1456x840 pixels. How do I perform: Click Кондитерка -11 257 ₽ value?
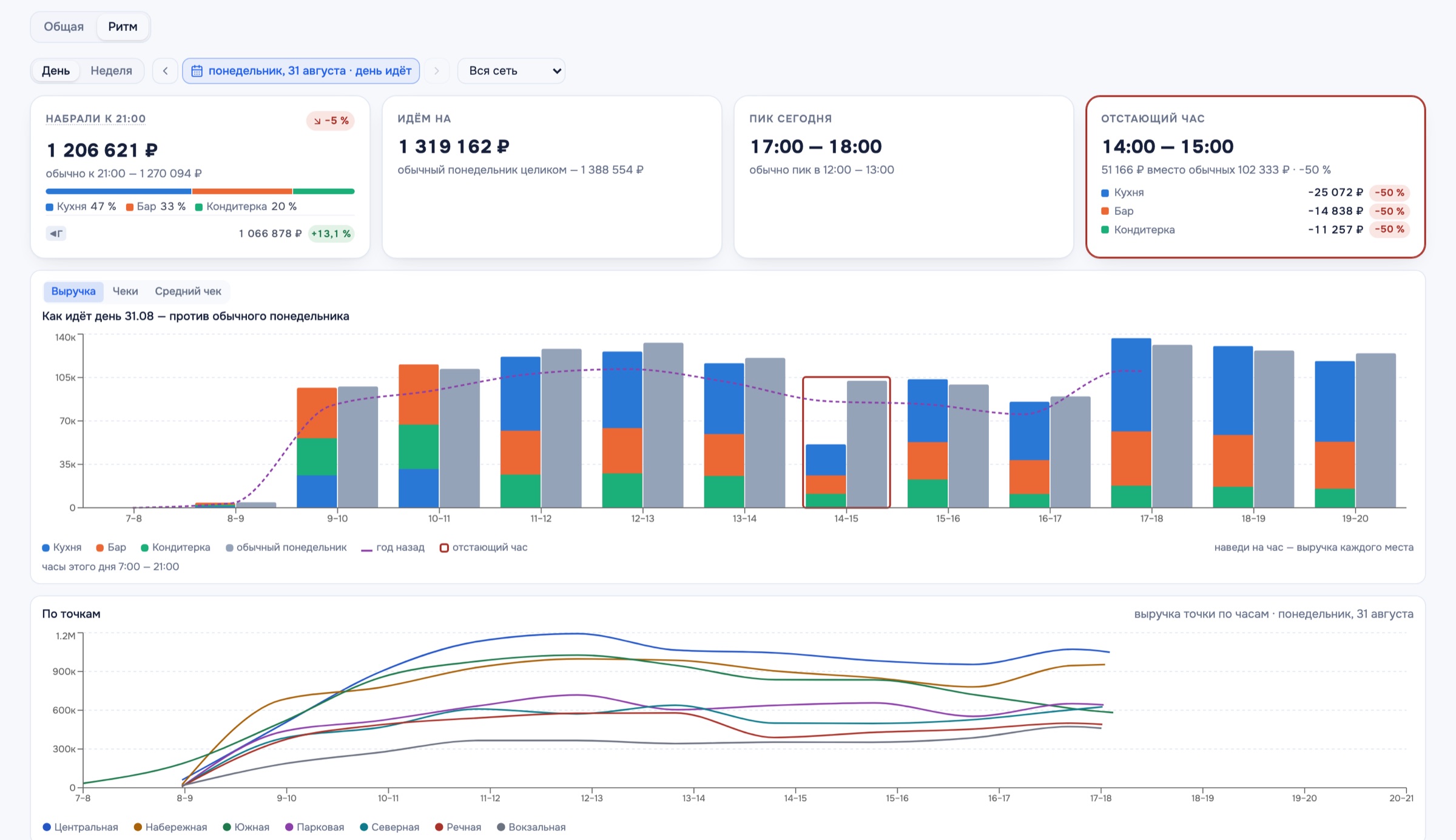(1336, 229)
